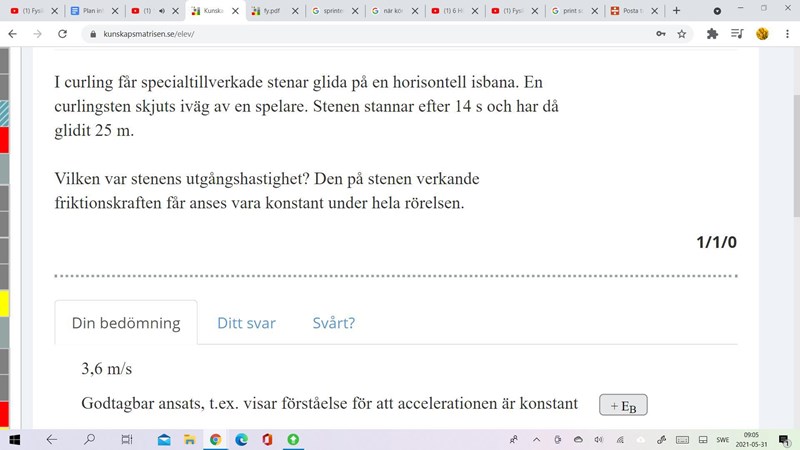Image resolution: width=800 pixels, height=450 pixels.
Task: Launch Microsoft Edge from the taskbar
Action: tap(241, 439)
